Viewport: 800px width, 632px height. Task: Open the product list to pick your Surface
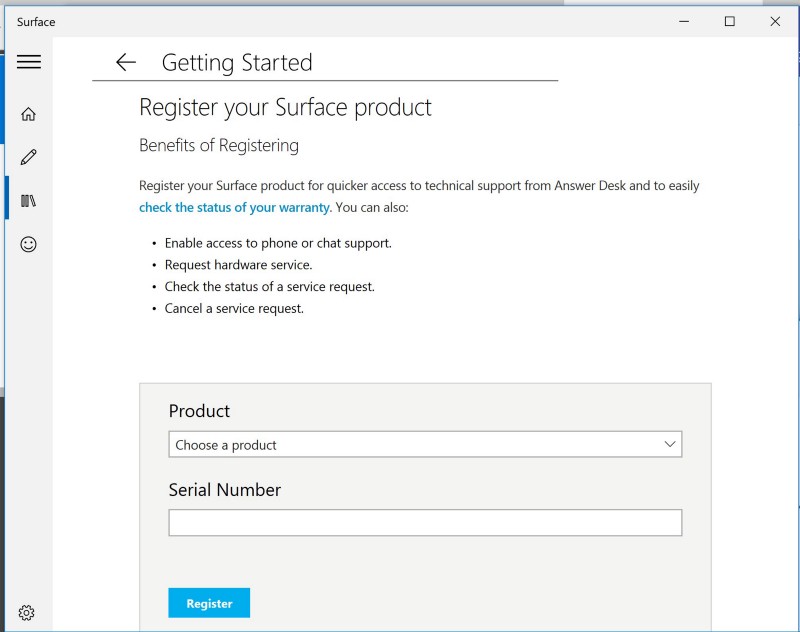(x=425, y=444)
